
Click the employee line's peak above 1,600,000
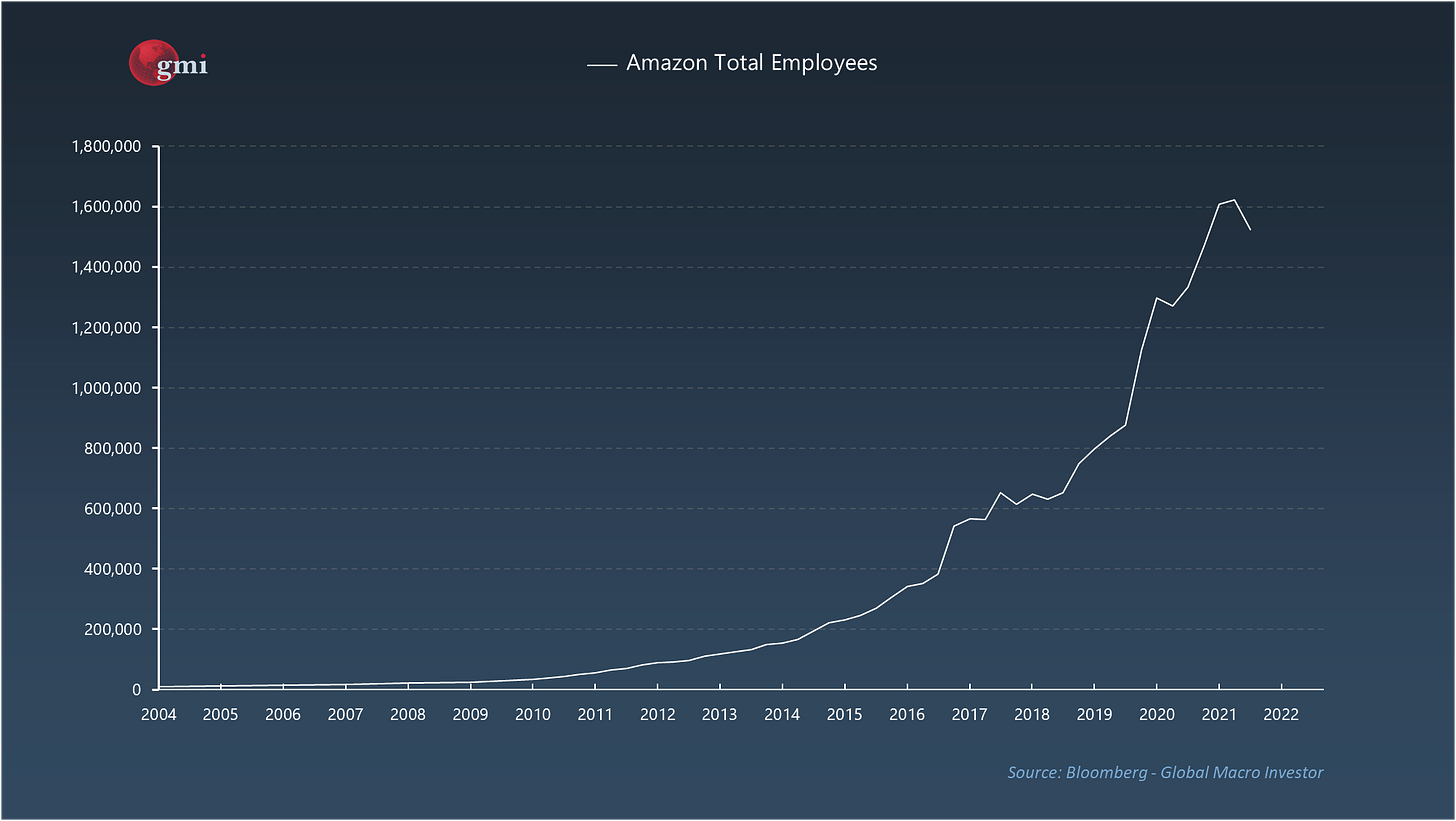[x=1235, y=200]
